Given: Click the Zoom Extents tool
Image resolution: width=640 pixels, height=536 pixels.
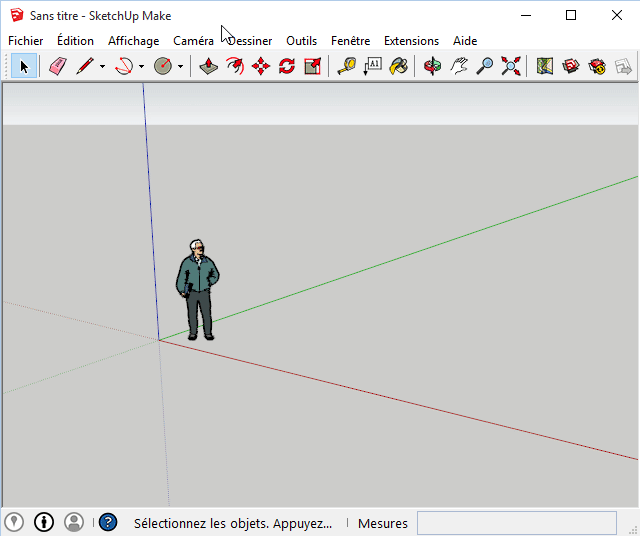Looking at the screenshot, I should pos(511,66).
